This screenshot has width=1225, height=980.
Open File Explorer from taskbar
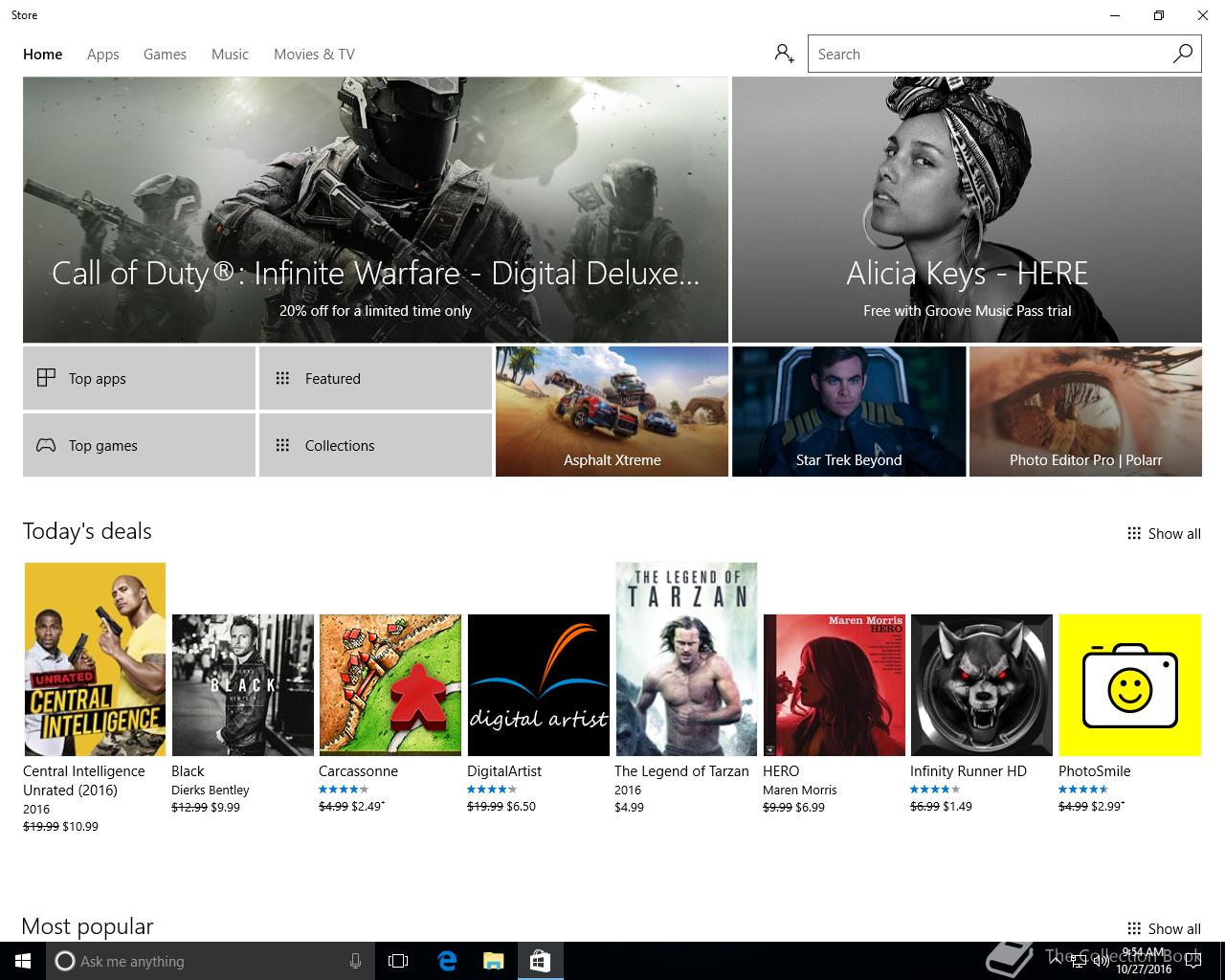coord(493,961)
